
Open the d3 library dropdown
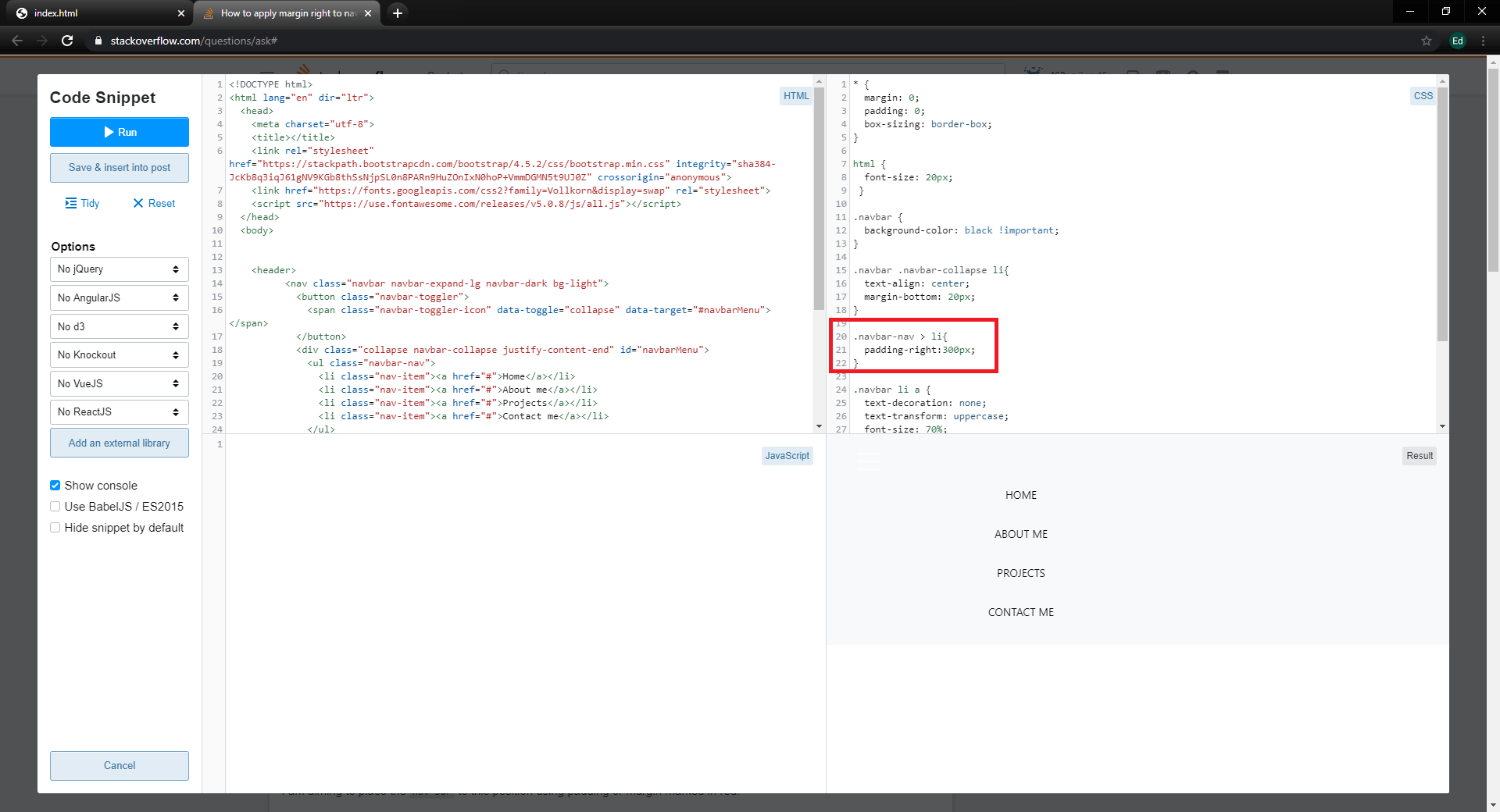[x=119, y=326]
